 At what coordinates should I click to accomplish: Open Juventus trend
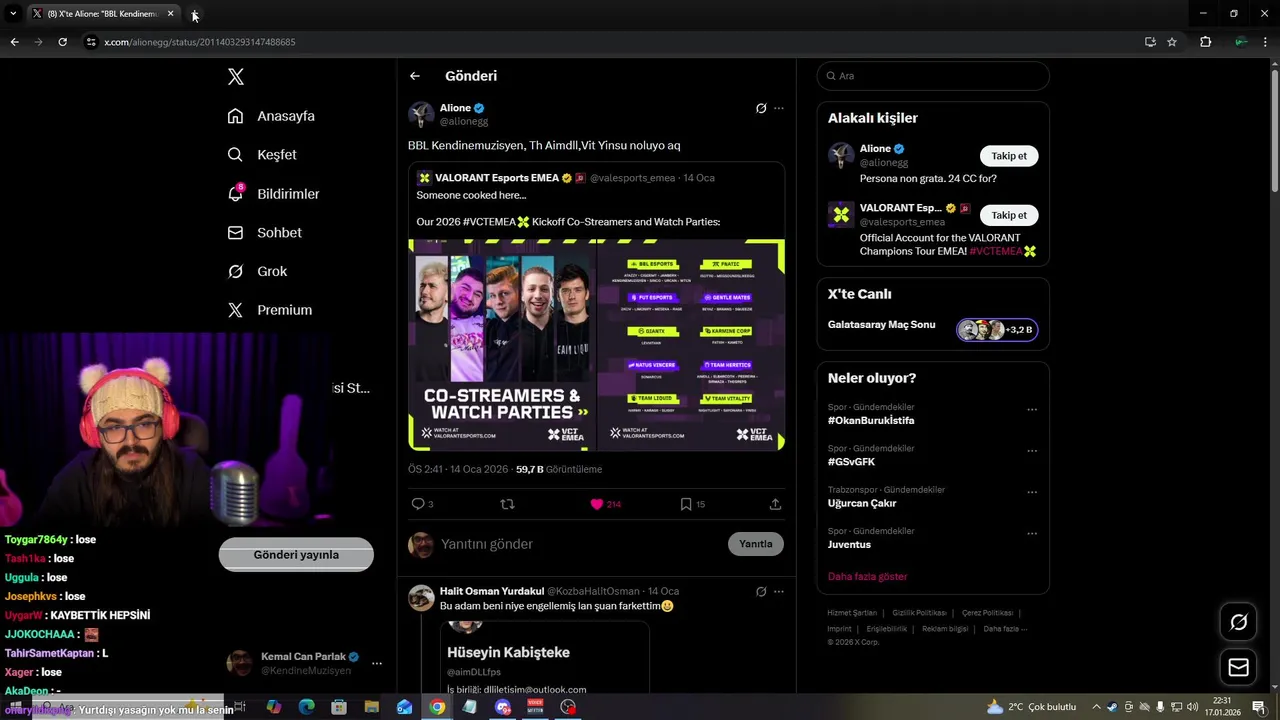coord(849,545)
